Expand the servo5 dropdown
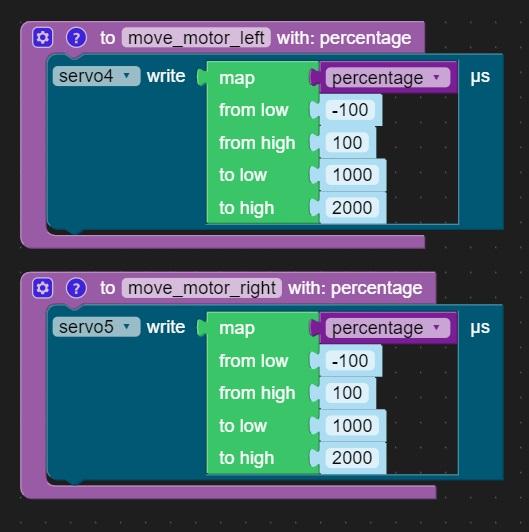The width and height of the screenshot is (529, 532). [96, 327]
